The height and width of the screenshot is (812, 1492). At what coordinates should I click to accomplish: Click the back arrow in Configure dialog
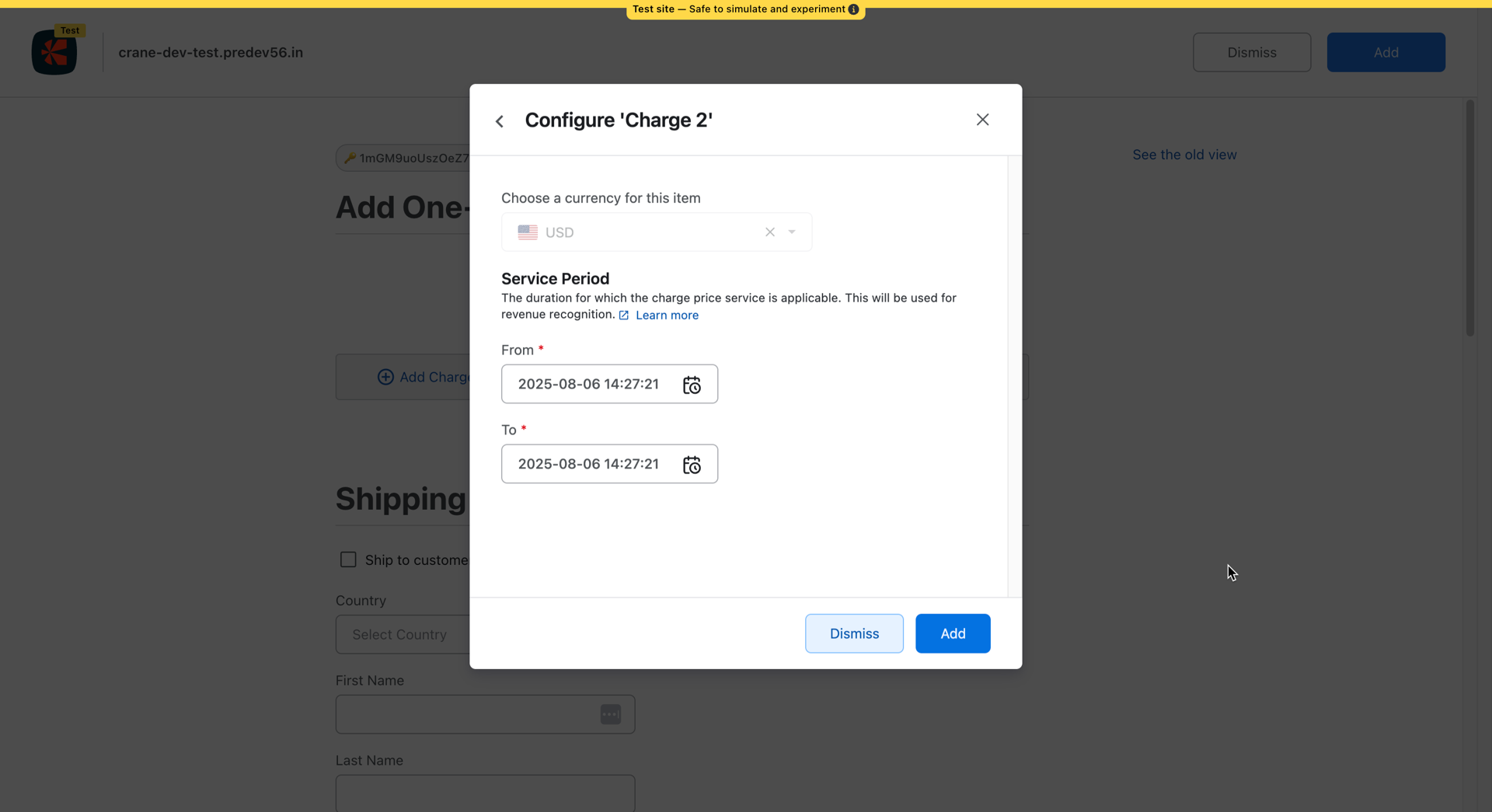coord(500,121)
